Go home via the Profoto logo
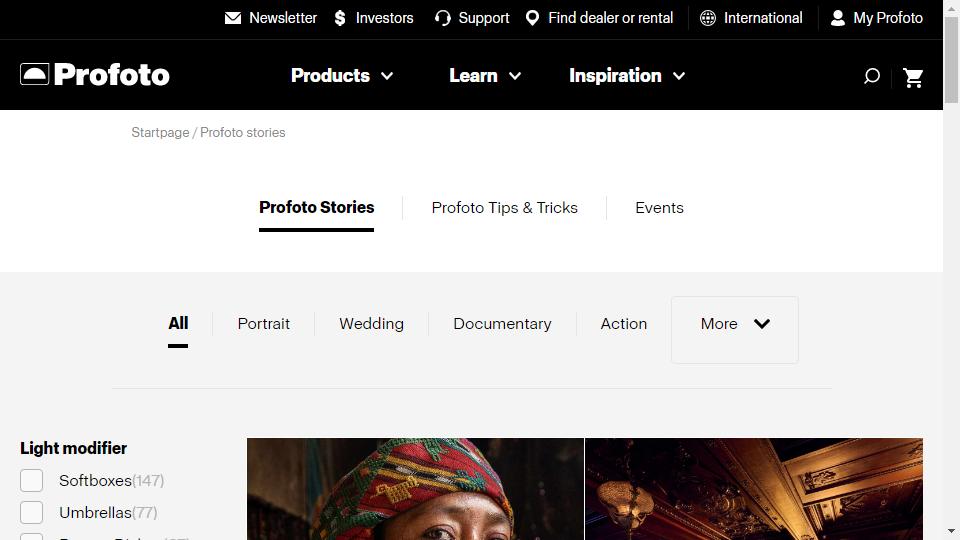 95,75
